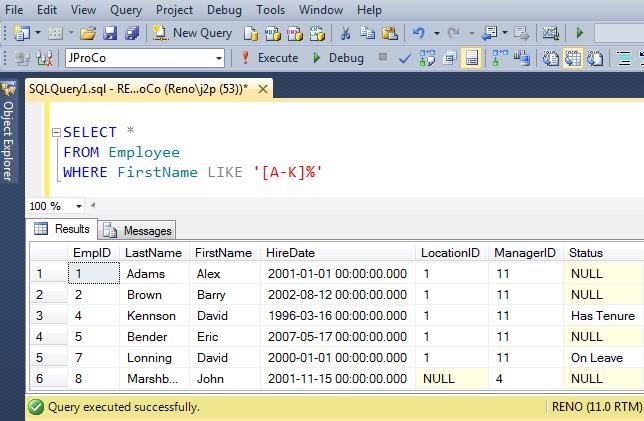The height and width of the screenshot is (421, 644).
Task: Undo the last edit with the blue arrow
Action: pos(419,32)
